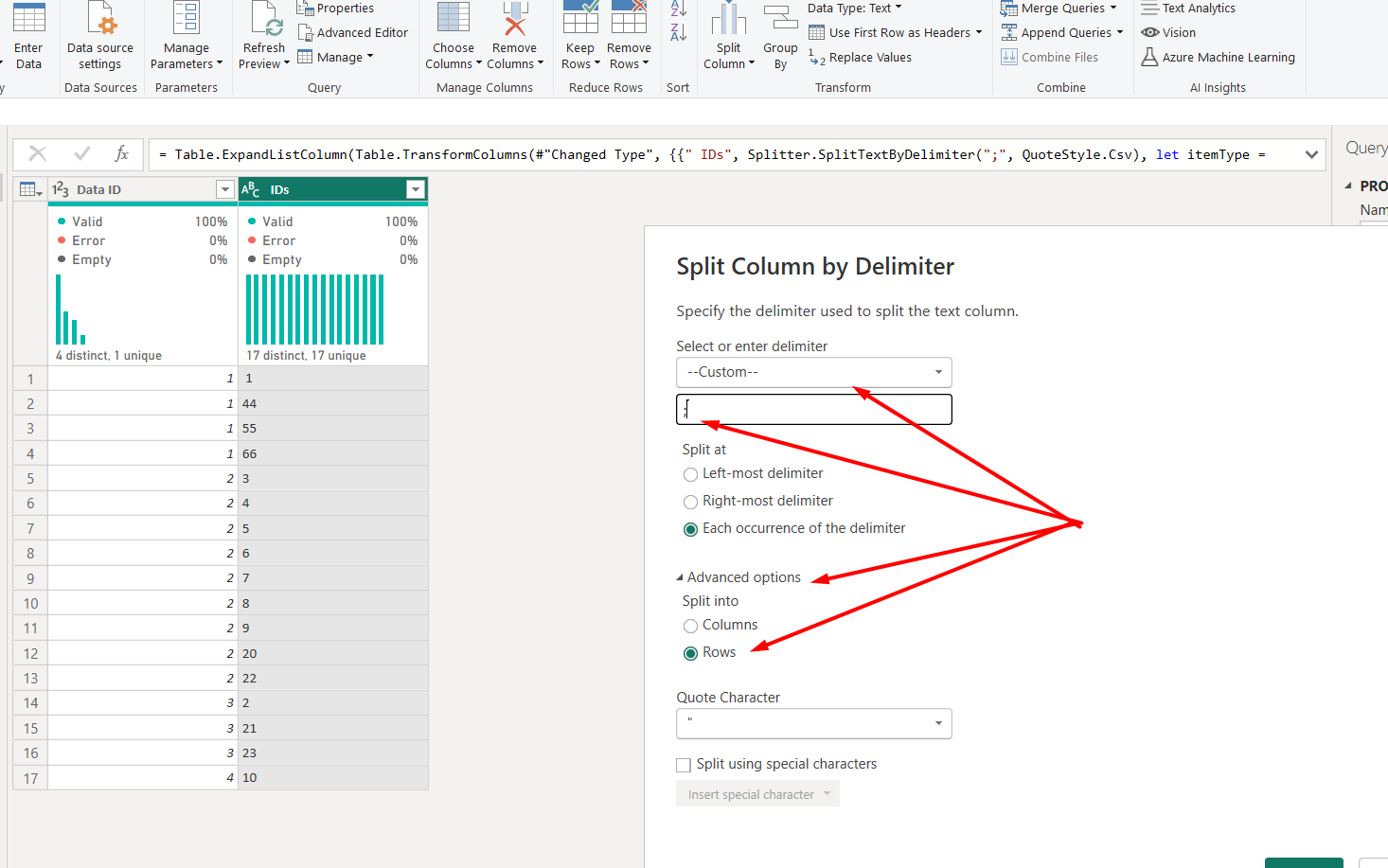
Task: Open the table corner menu icon
Action: (31, 189)
